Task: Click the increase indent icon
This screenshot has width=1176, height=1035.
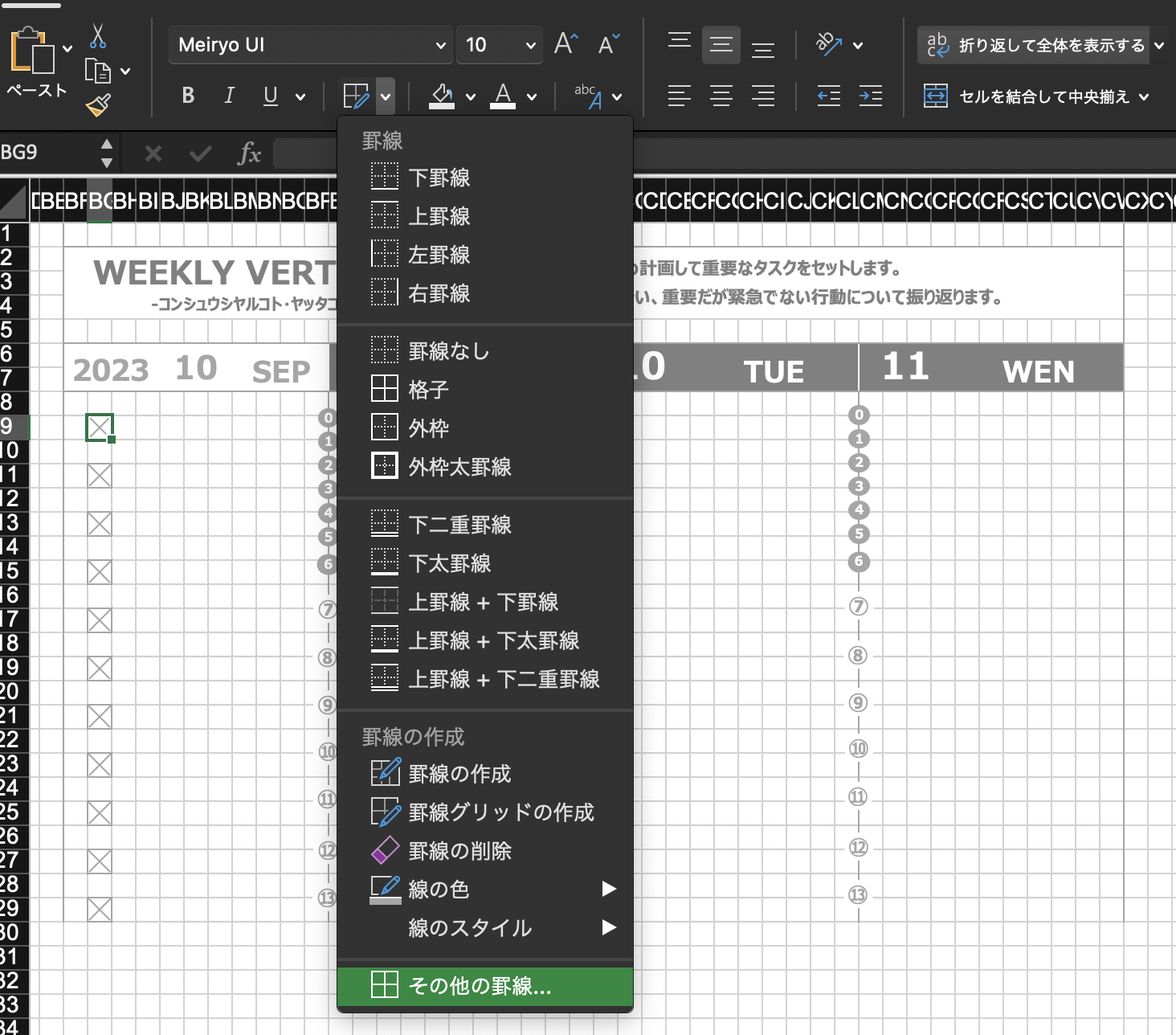Action: click(870, 96)
